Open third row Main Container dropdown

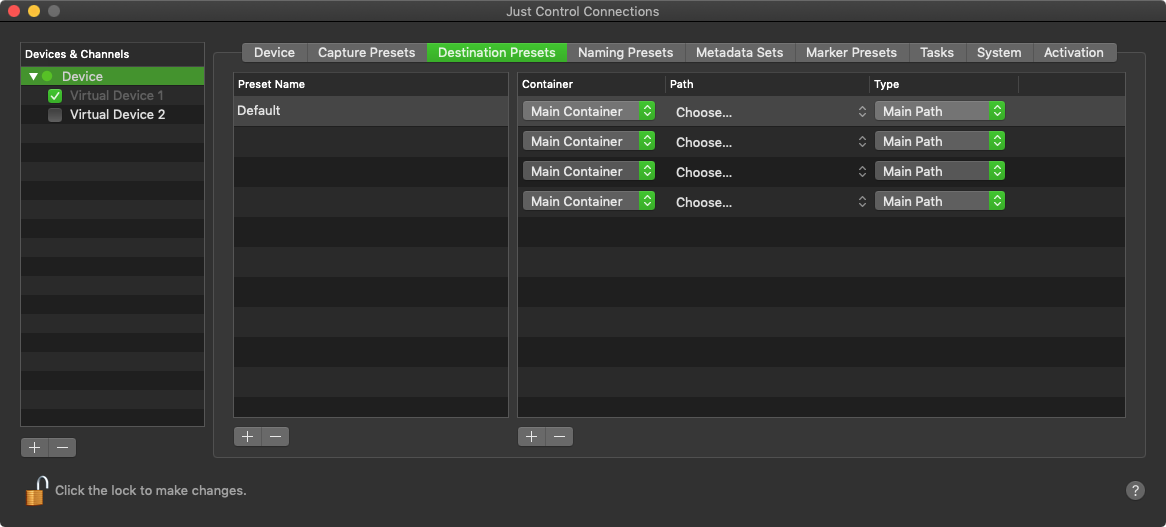(x=589, y=171)
